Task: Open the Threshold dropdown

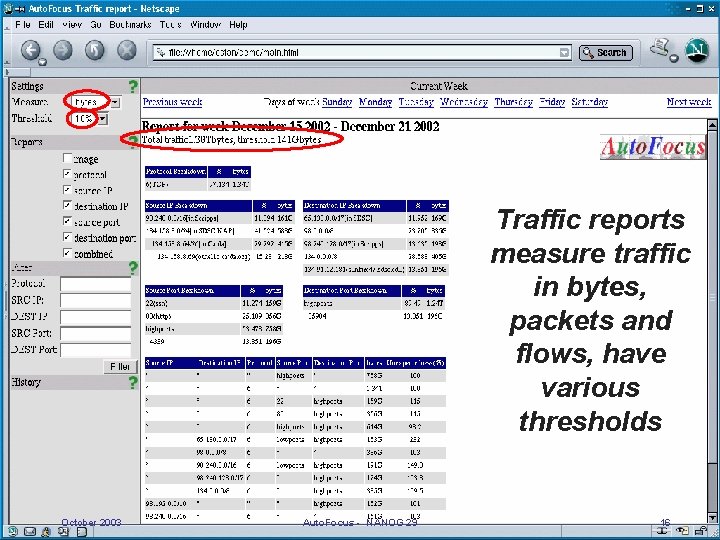Action: click(x=103, y=119)
